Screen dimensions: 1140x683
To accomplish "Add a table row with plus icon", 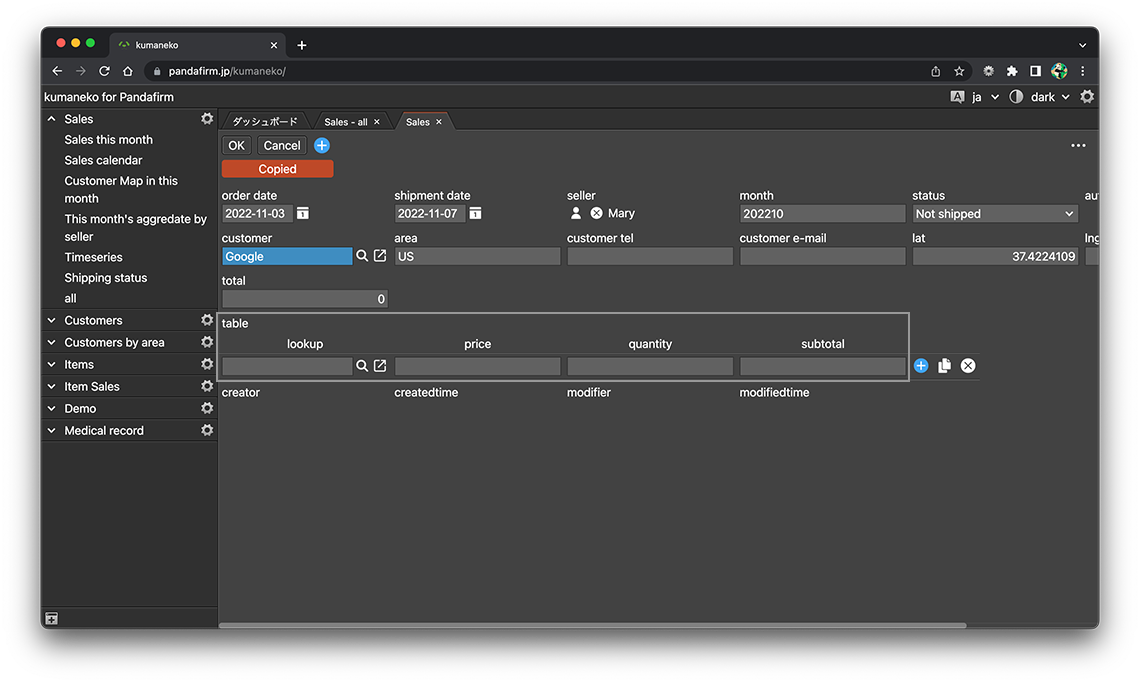I will (x=921, y=366).
